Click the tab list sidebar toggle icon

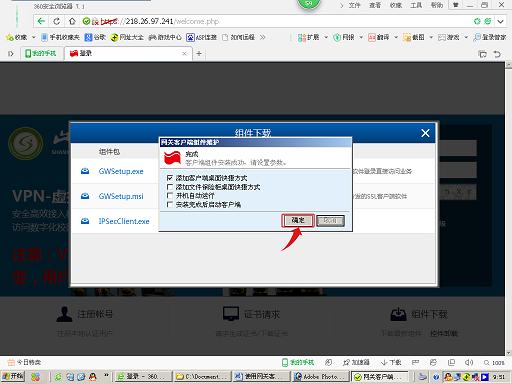pyautogui.click(x=11, y=53)
